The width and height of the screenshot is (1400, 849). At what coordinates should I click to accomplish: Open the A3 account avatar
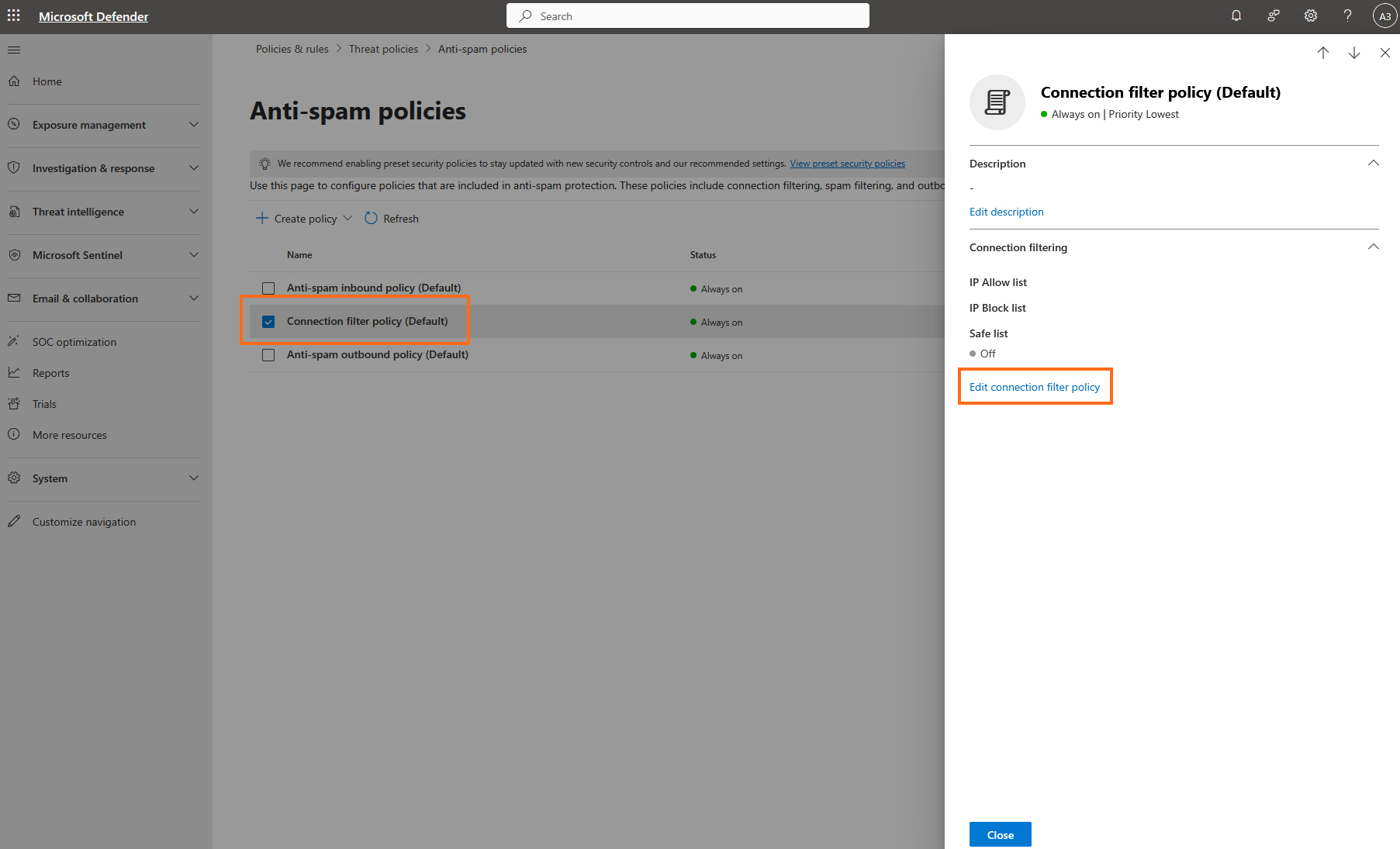[1384, 16]
